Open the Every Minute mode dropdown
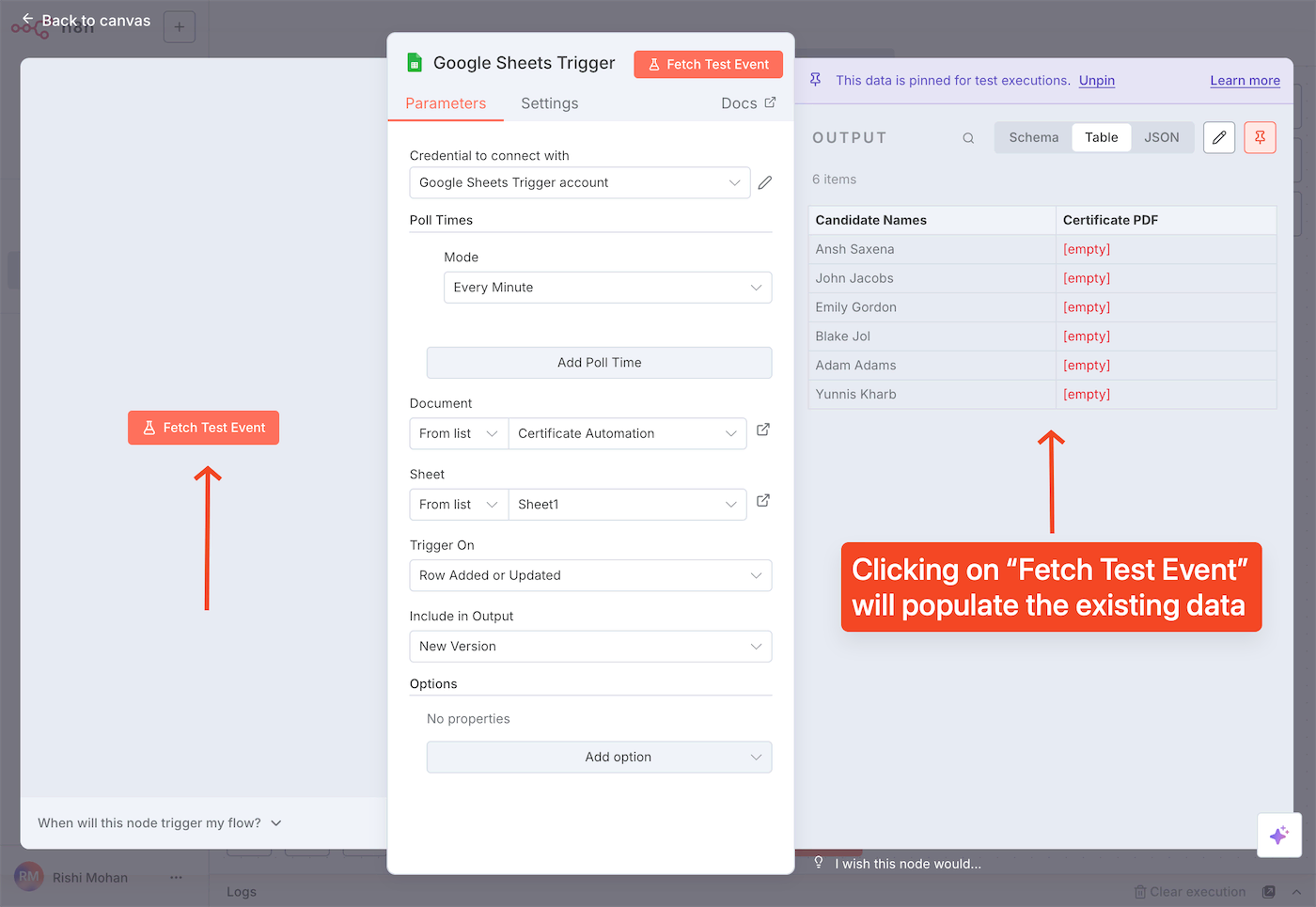 tap(608, 288)
